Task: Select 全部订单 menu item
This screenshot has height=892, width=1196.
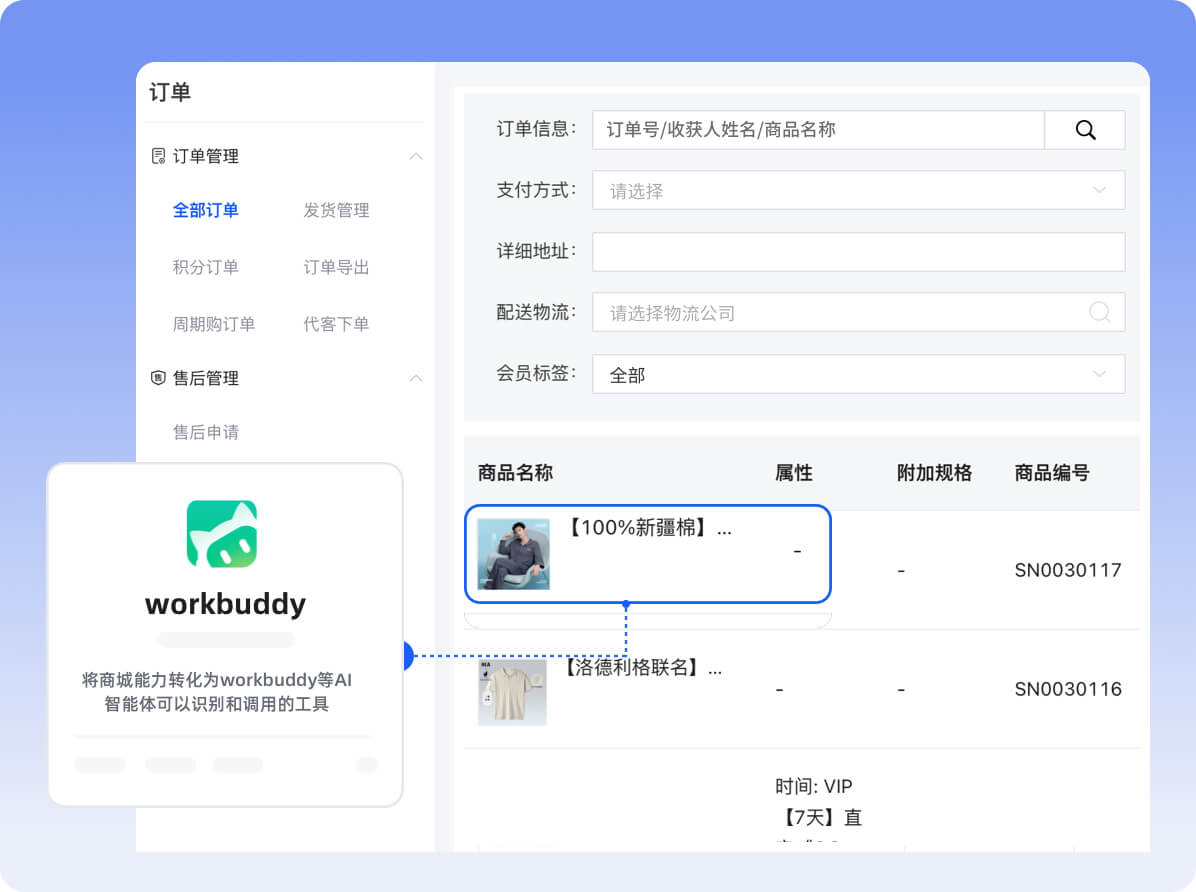Action: point(205,210)
